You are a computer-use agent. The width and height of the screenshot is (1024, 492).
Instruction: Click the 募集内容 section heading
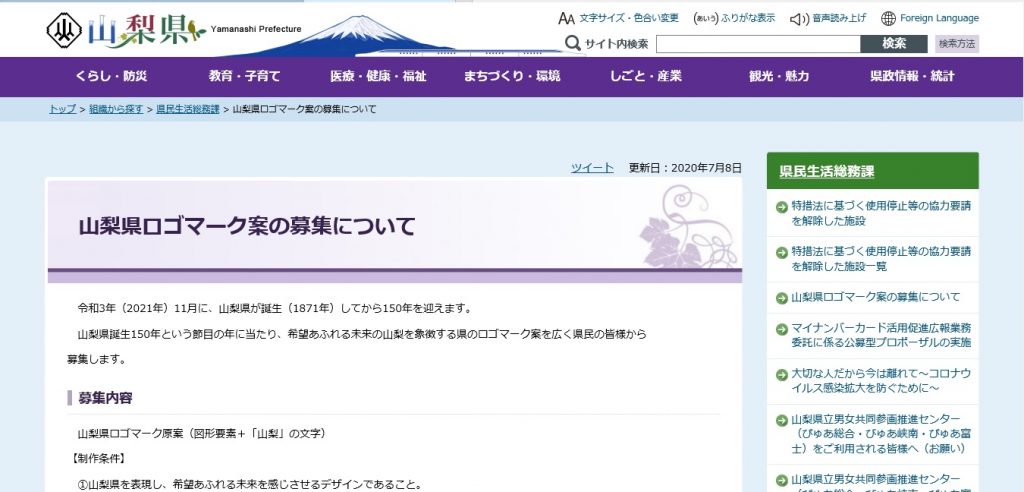tap(105, 398)
